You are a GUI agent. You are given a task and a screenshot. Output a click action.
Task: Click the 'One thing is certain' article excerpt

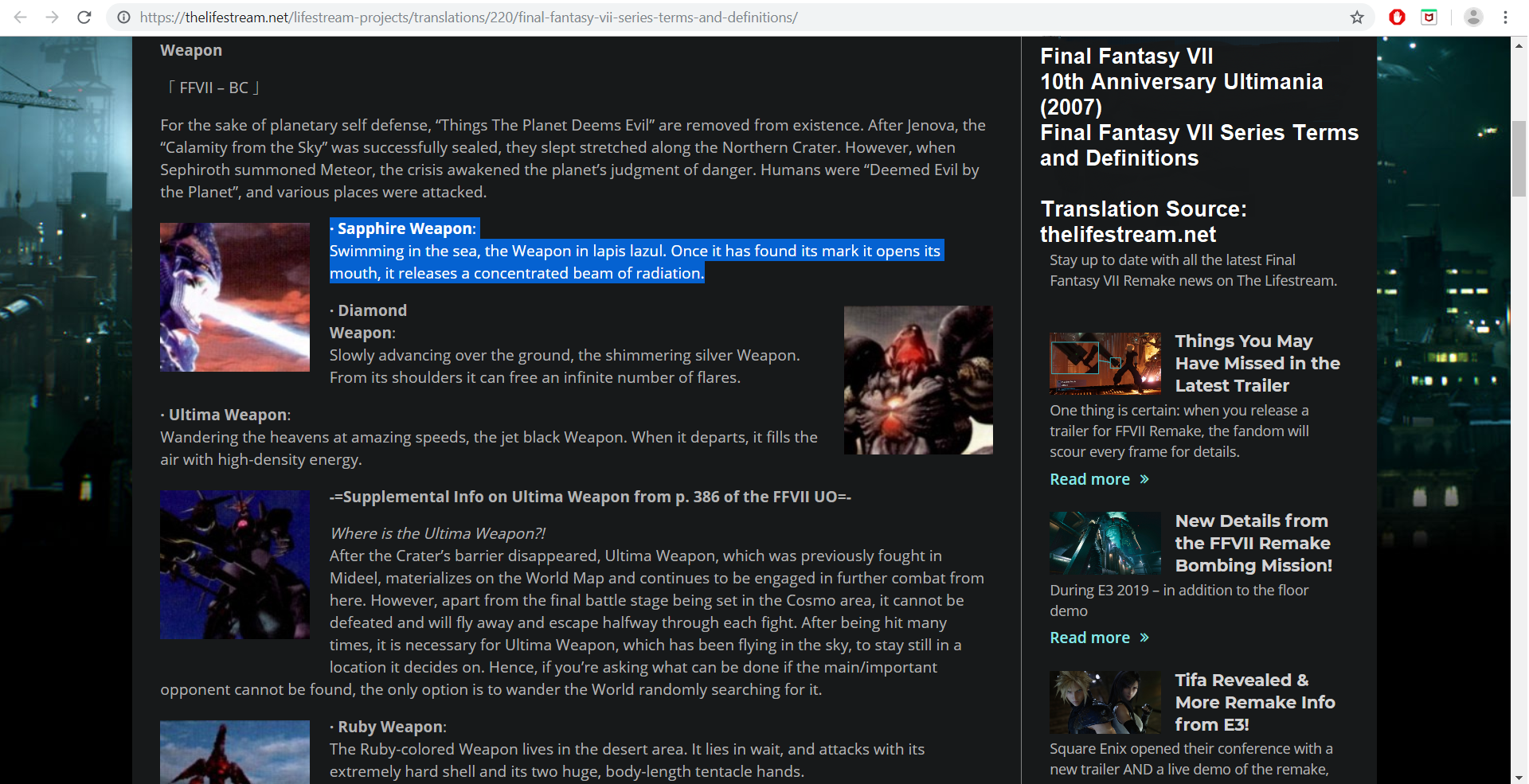pos(1179,431)
